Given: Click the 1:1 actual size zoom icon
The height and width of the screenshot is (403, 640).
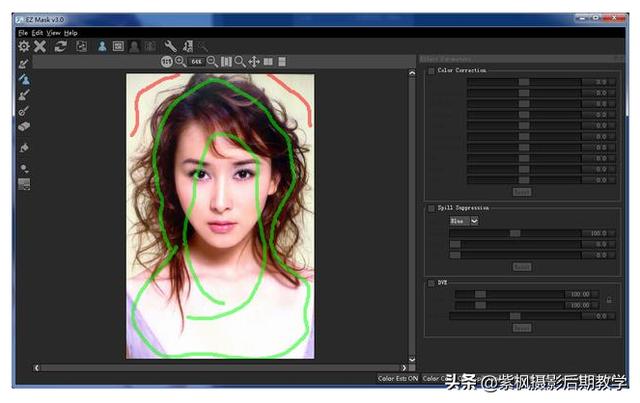Looking at the screenshot, I should 166,62.
